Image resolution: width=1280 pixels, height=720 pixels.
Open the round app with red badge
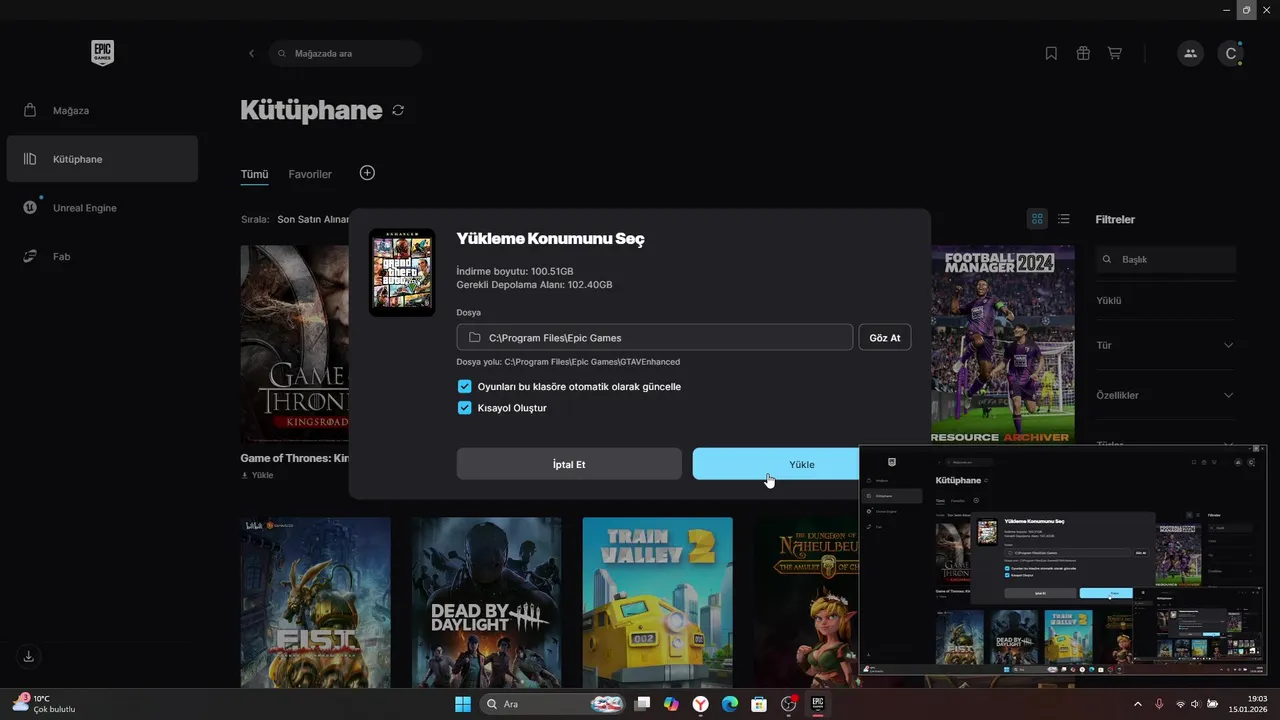pyautogui.click(x=789, y=704)
